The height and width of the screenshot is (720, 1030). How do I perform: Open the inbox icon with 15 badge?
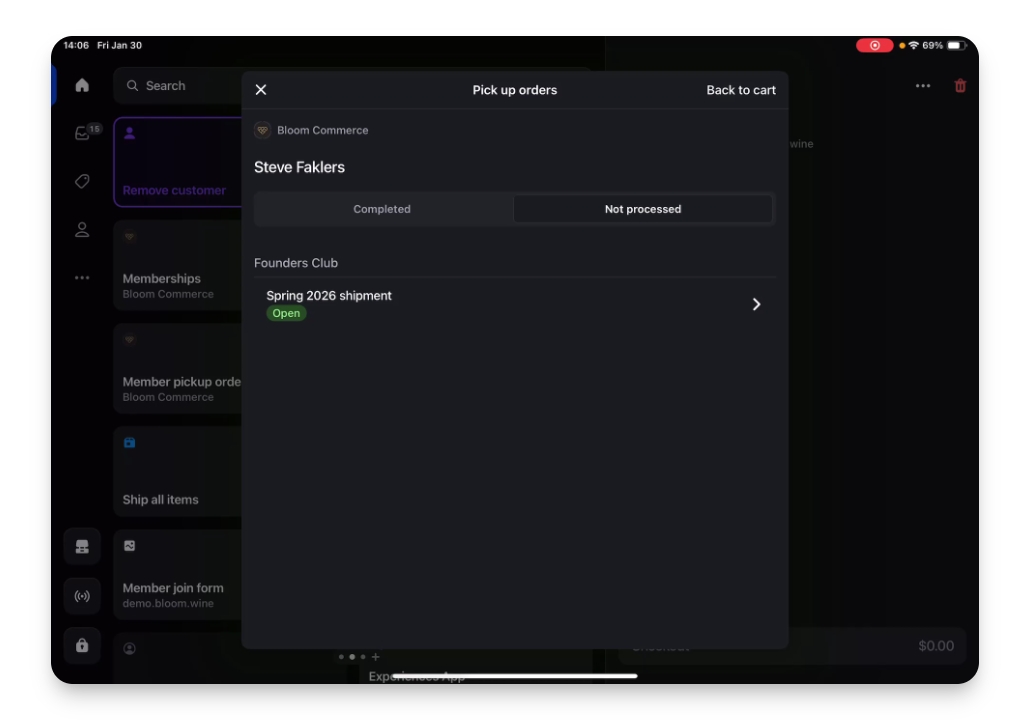pyautogui.click(x=83, y=133)
